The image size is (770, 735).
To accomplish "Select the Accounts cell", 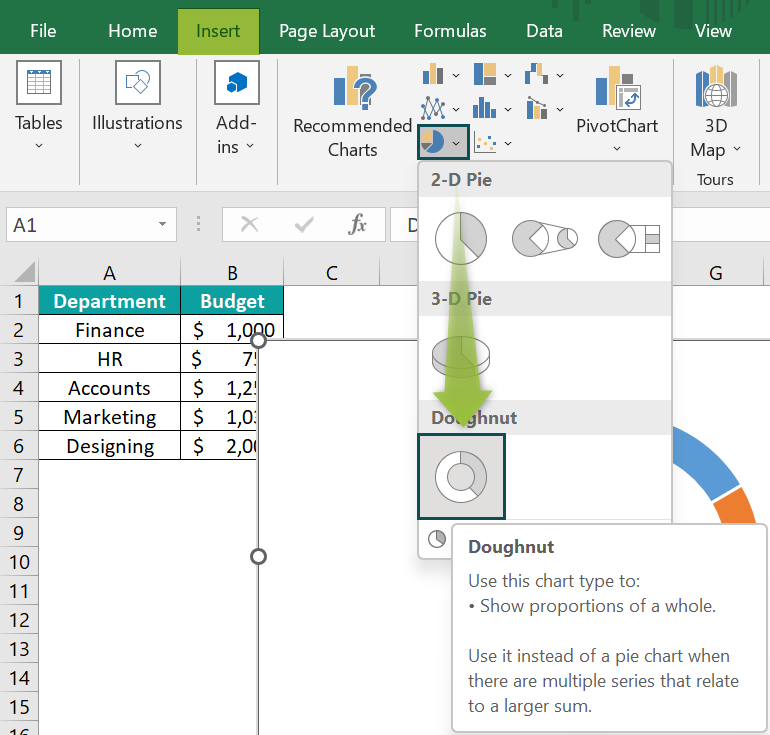I will [x=110, y=388].
